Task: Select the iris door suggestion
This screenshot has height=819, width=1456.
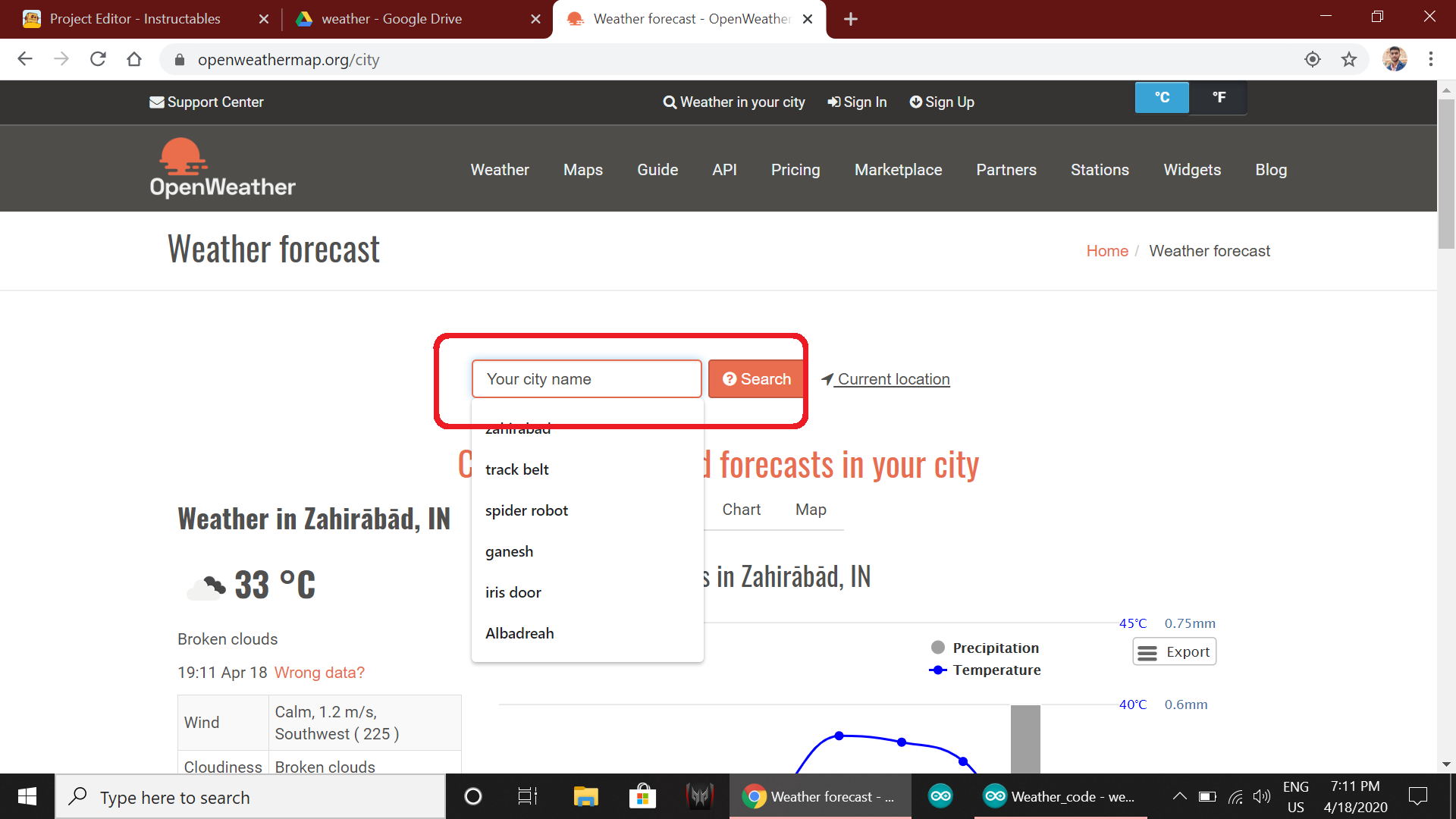Action: point(587,592)
